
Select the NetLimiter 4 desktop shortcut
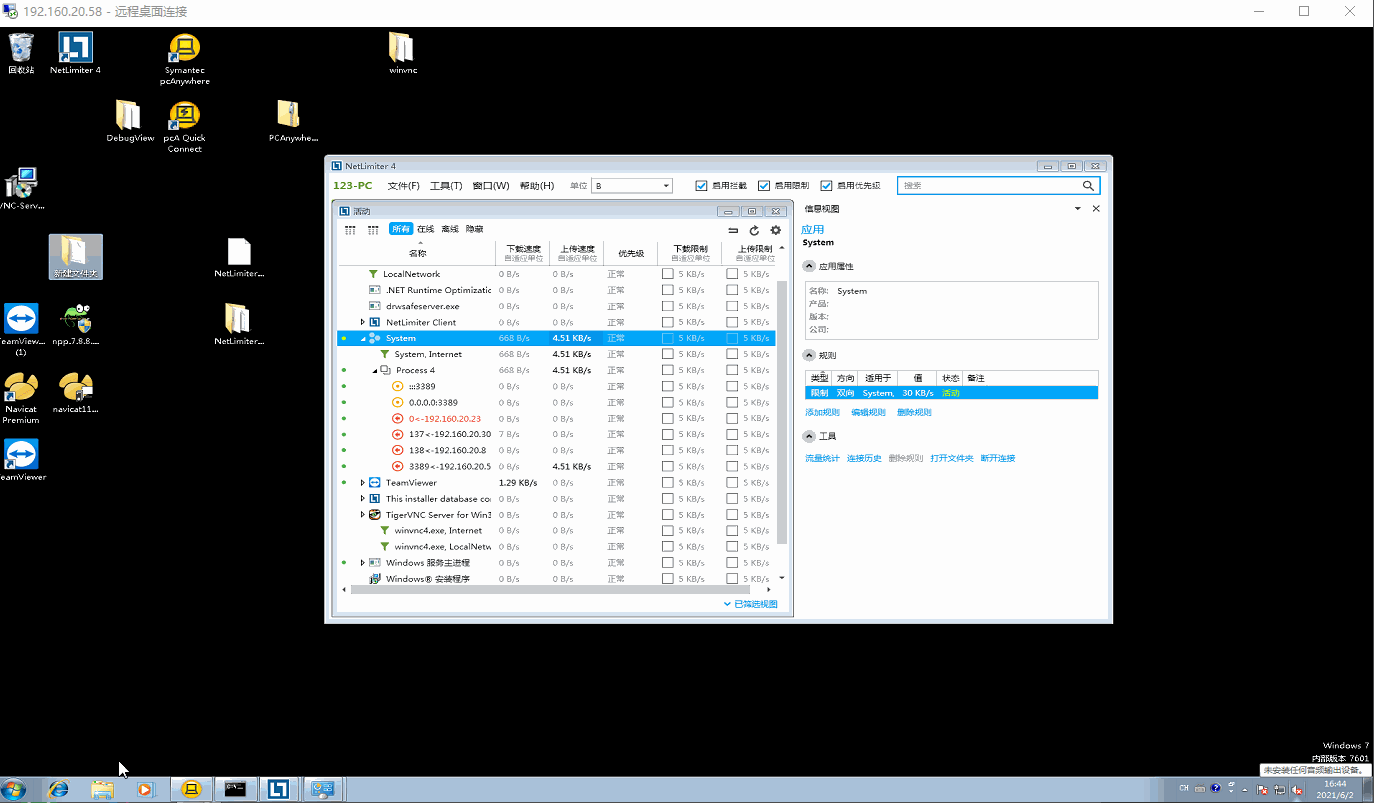[x=76, y=53]
